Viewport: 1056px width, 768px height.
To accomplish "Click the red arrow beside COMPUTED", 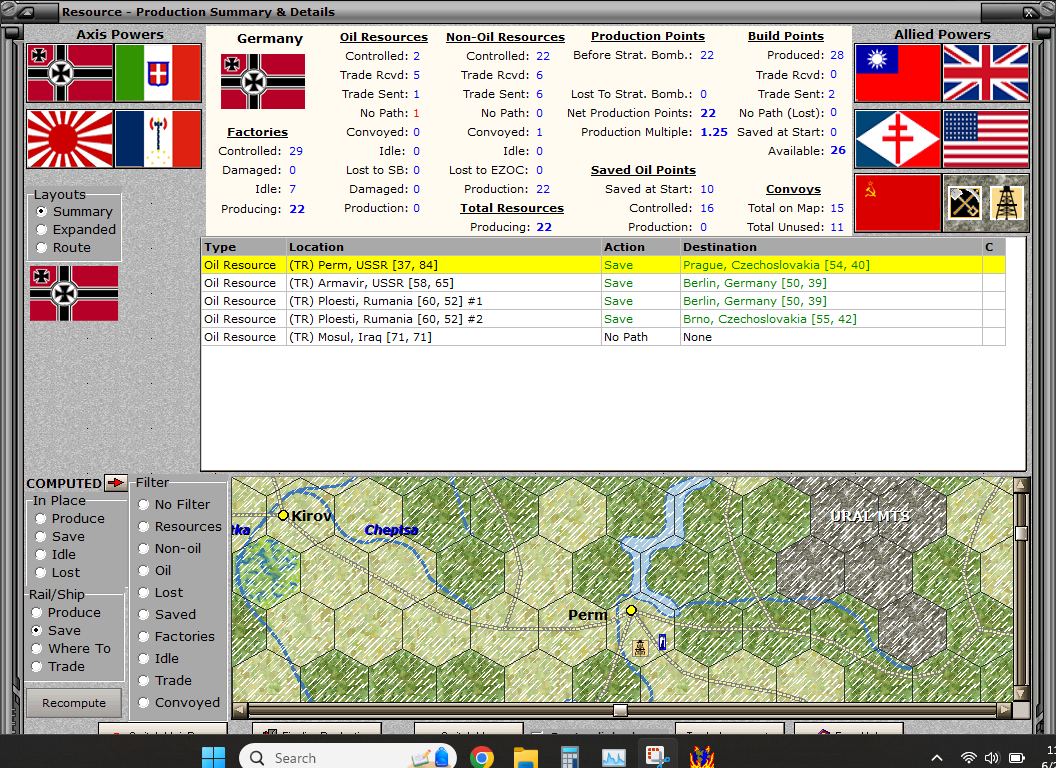I will point(116,482).
